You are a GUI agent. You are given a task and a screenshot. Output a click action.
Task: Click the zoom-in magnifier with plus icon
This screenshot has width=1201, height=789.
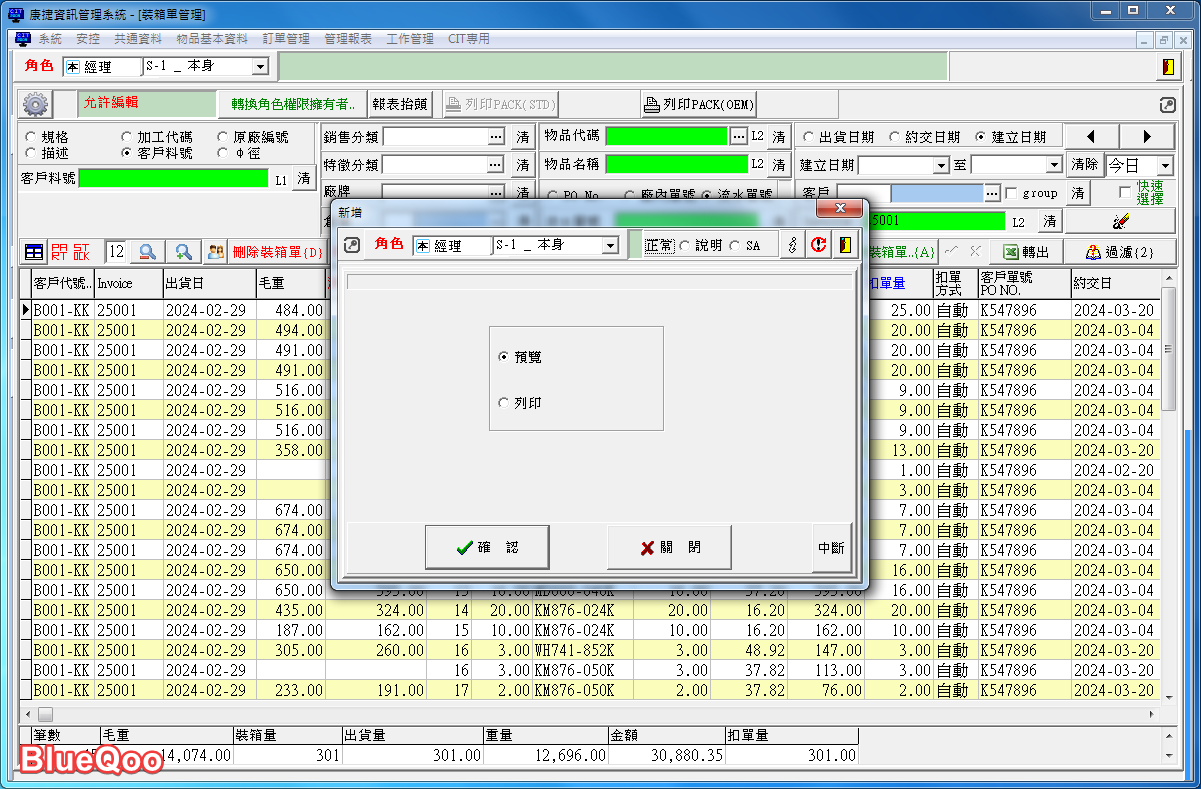(x=183, y=252)
